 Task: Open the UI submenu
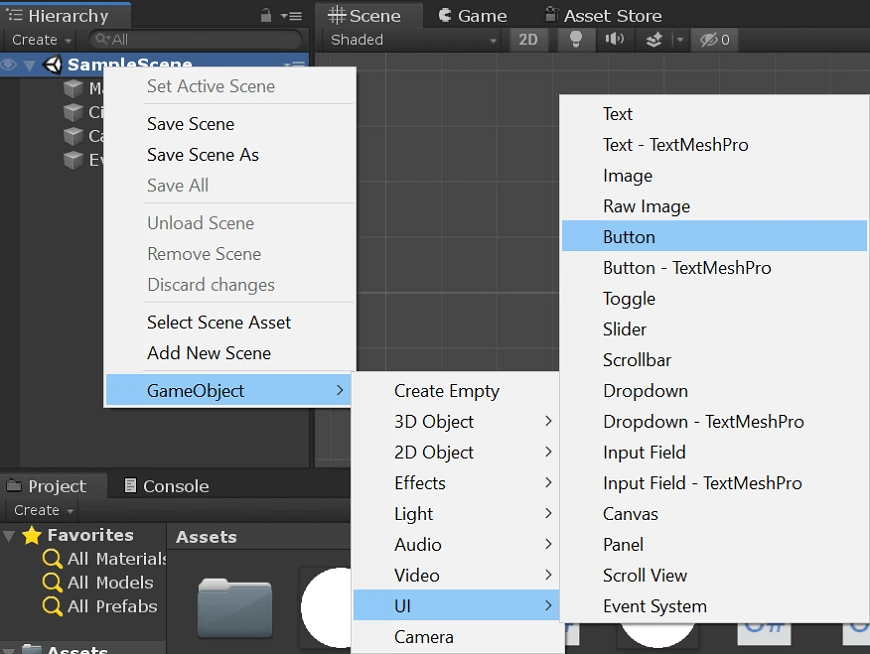point(456,606)
